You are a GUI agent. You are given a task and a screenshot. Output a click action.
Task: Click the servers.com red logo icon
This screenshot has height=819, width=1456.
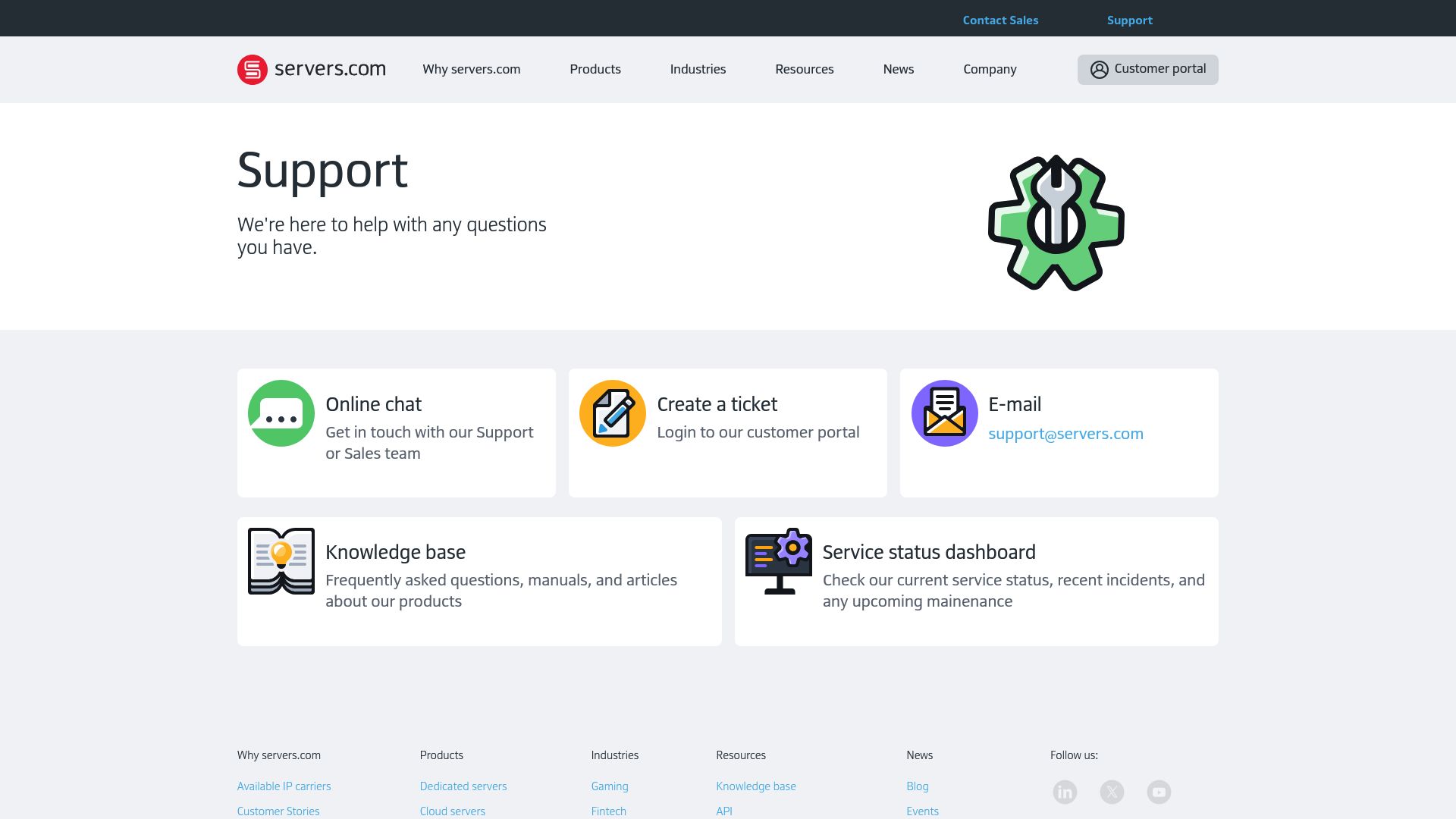point(252,70)
